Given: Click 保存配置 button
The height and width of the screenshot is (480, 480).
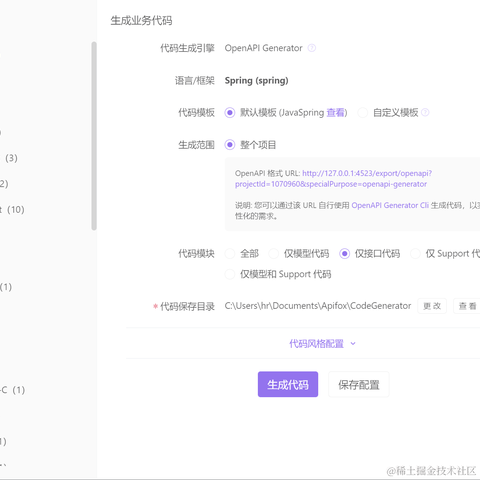Looking at the screenshot, I should (359, 384).
